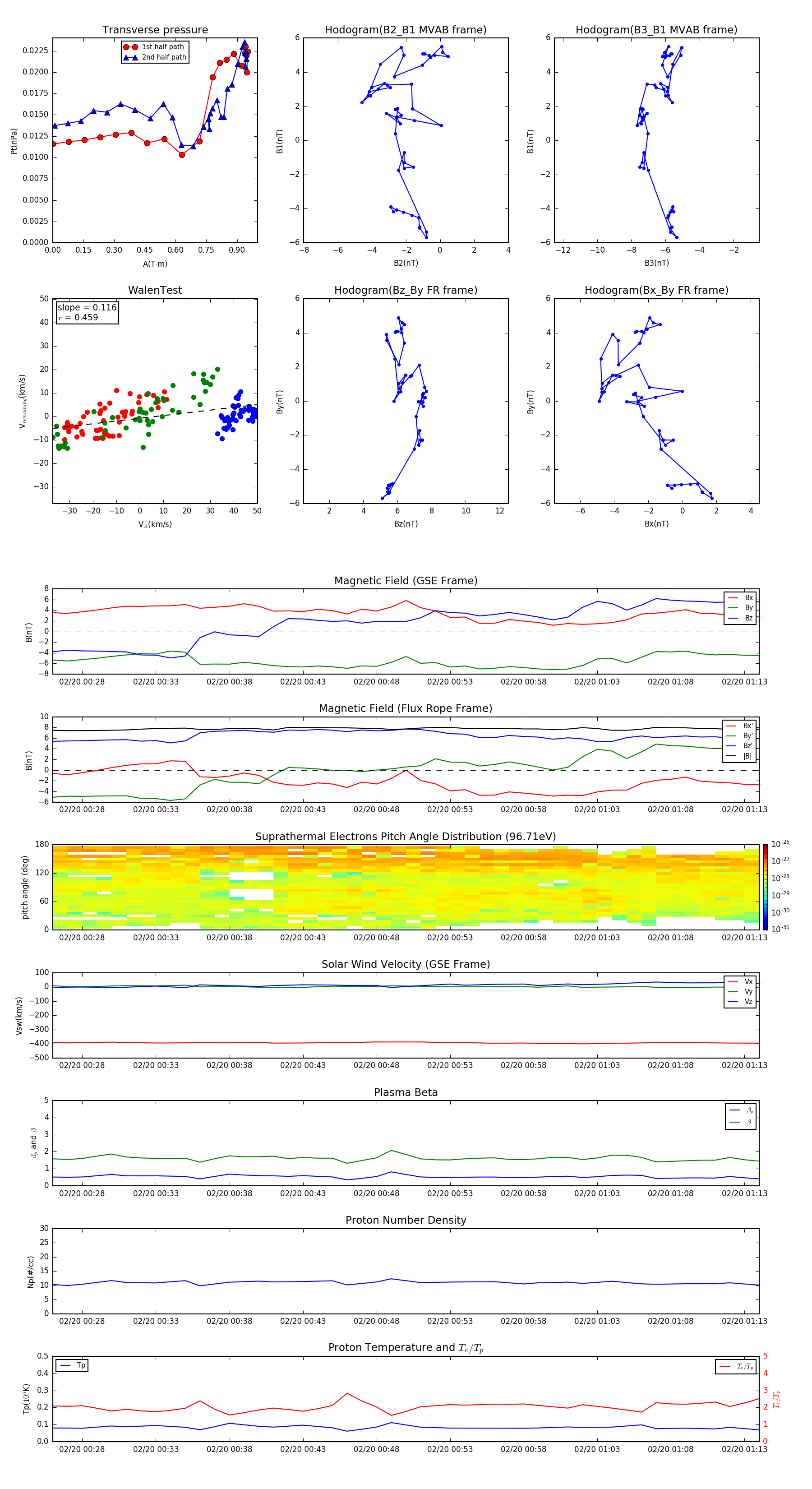Click '02/20 00:38' tick under Plasma Beta panel
This screenshot has height=1489, width=812.
(230, 1193)
